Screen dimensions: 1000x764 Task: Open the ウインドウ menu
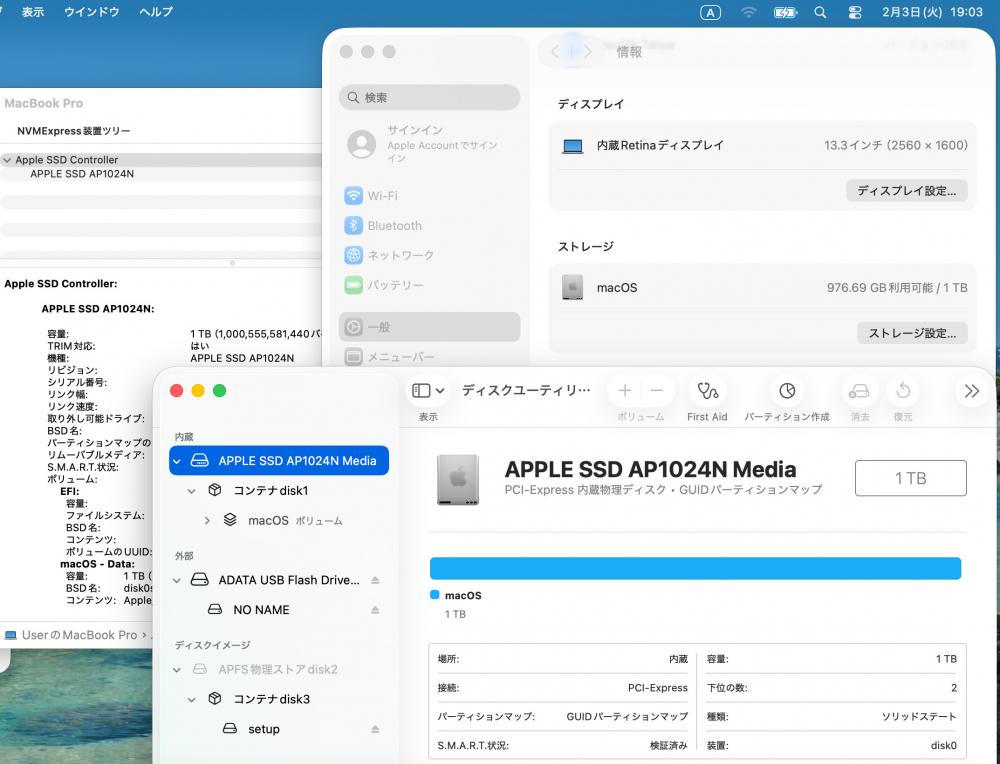pos(91,12)
